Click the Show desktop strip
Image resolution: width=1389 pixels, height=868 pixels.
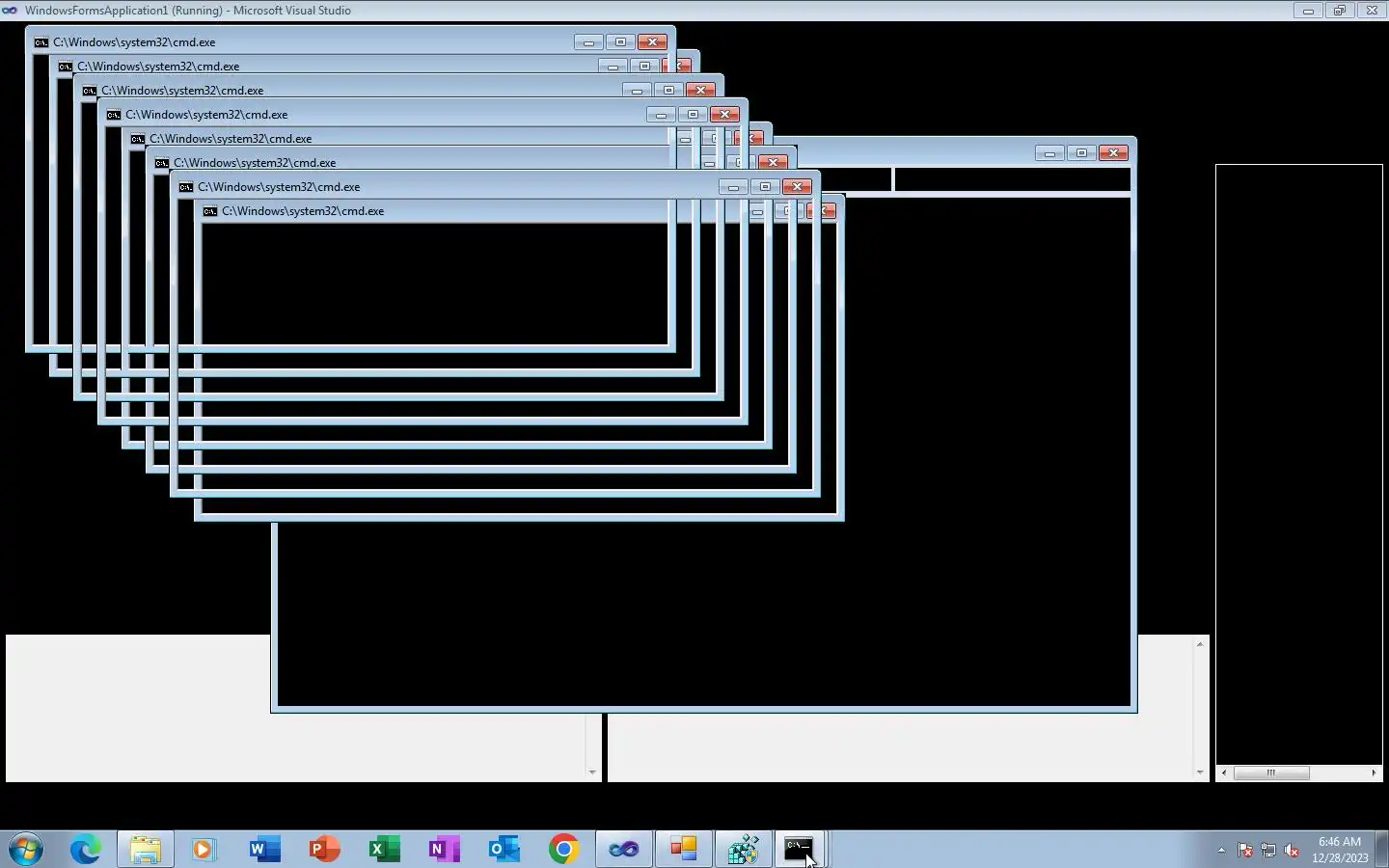click(1381, 849)
